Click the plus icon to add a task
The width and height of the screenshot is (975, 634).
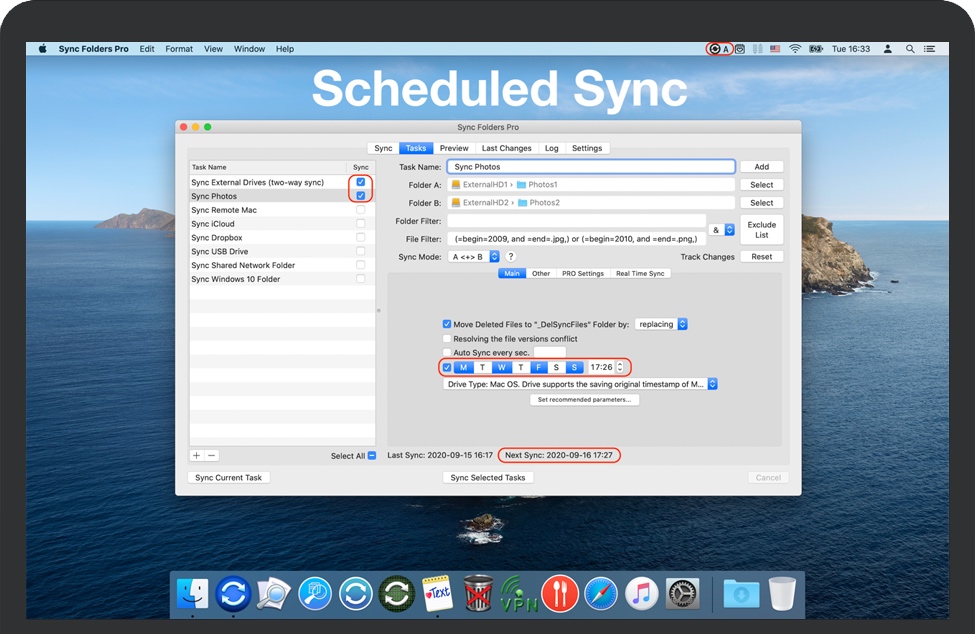click(x=196, y=455)
